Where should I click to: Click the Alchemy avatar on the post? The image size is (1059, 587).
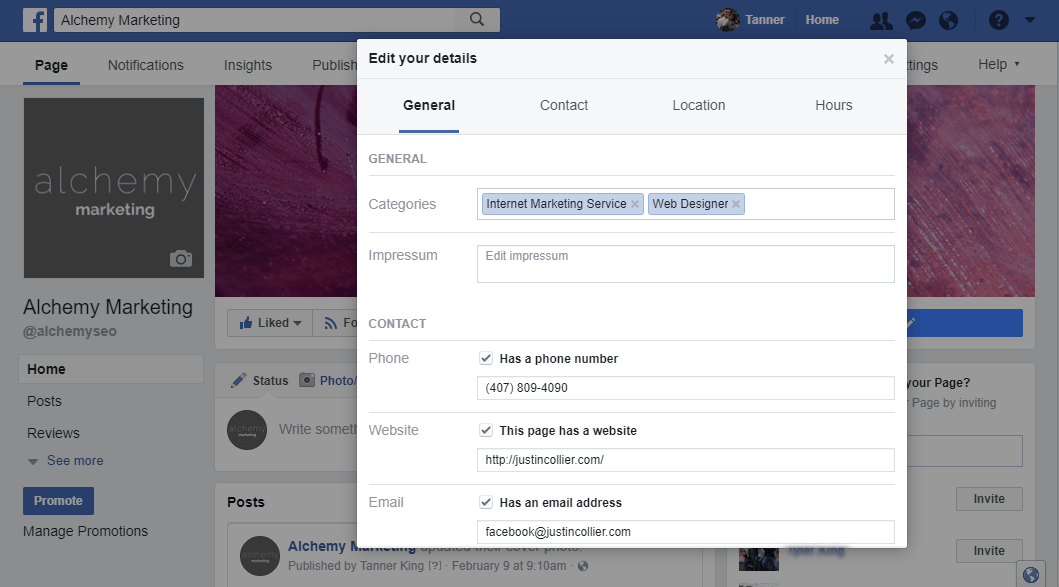pyautogui.click(x=259, y=556)
